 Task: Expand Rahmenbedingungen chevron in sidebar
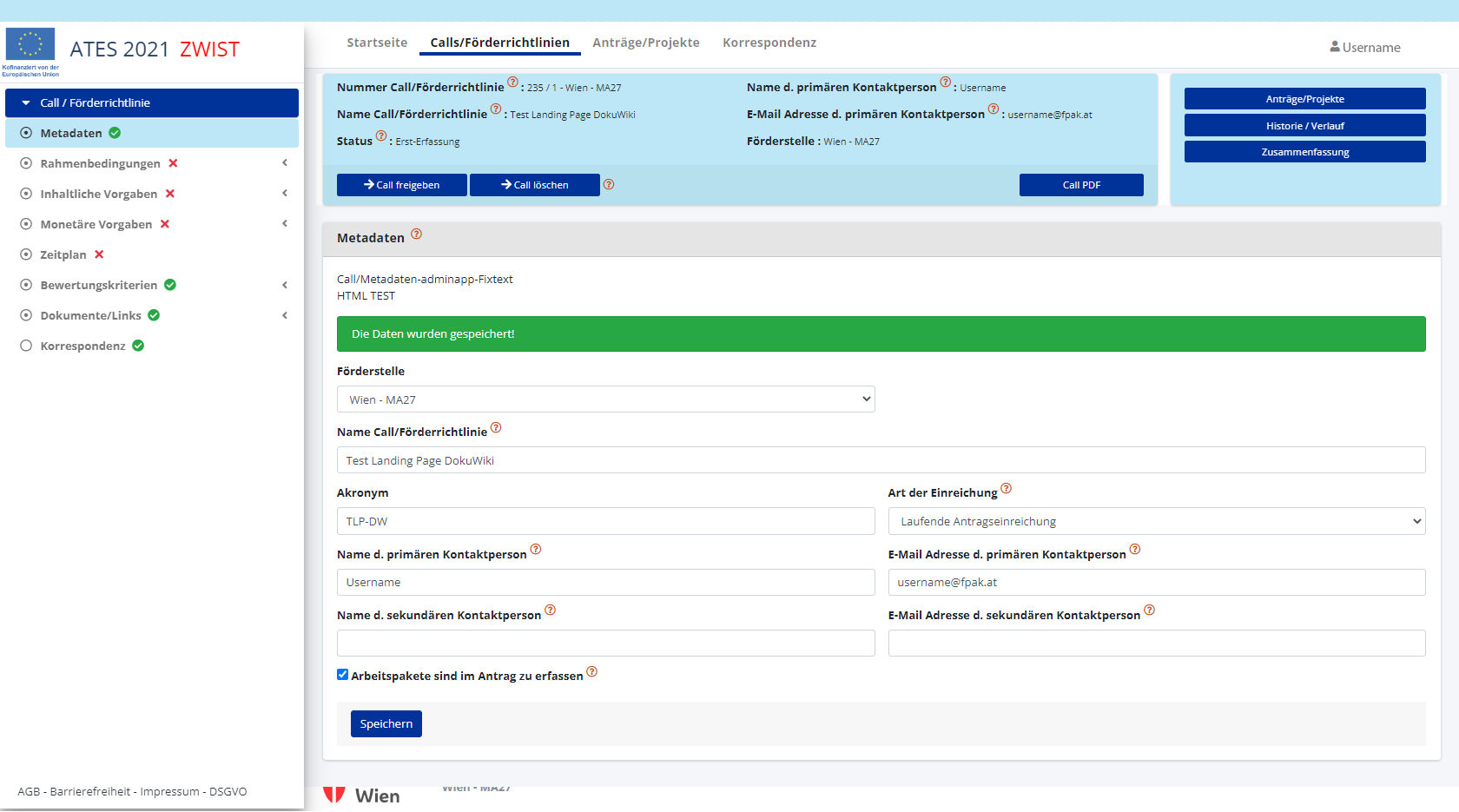point(285,163)
